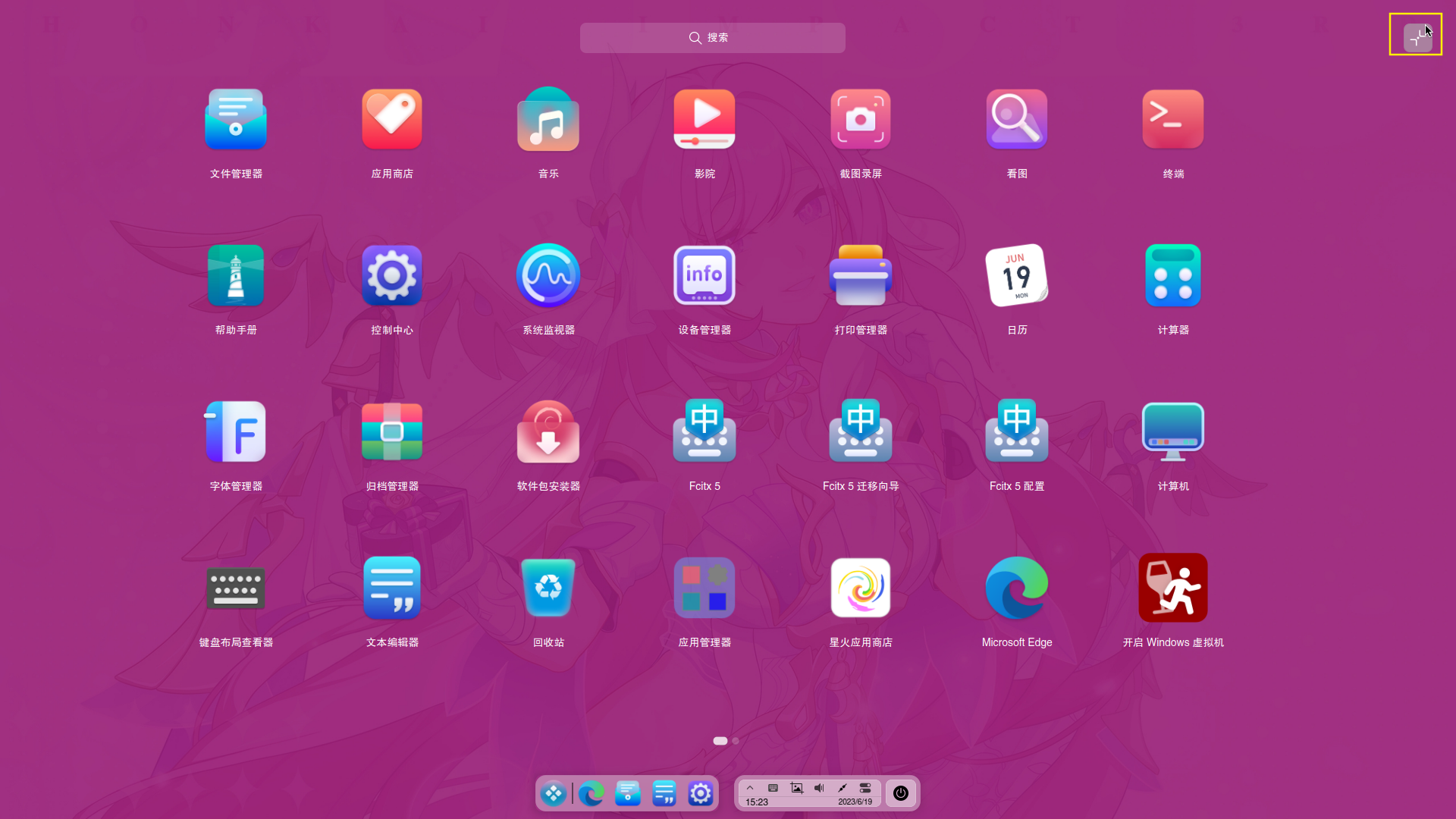The width and height of the screenshot is (1456, 819).
Task: Open Control Center from the dock
Action: pyautogui.click(x=700, y=792)
